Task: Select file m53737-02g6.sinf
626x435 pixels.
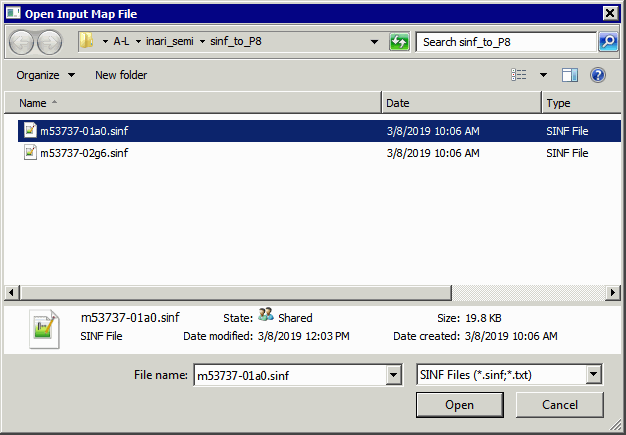Action: tap(319, 153)
